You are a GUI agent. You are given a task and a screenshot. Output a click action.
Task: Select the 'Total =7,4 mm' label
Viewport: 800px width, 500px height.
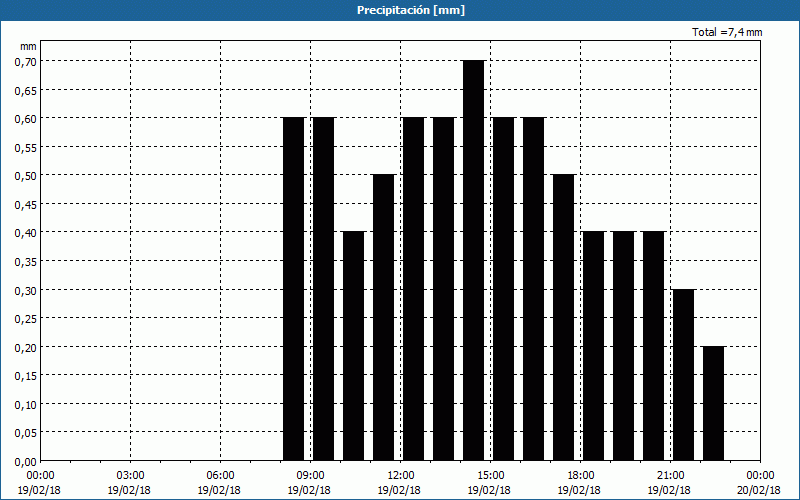tap(727, 32)
